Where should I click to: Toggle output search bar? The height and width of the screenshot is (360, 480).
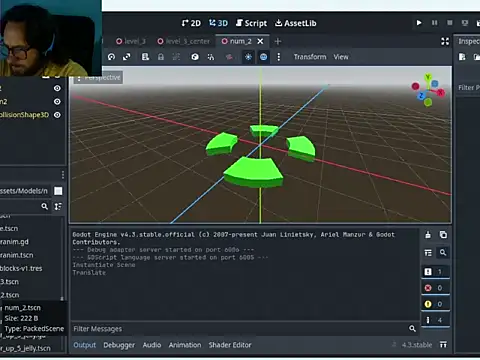tap(443, 253)
